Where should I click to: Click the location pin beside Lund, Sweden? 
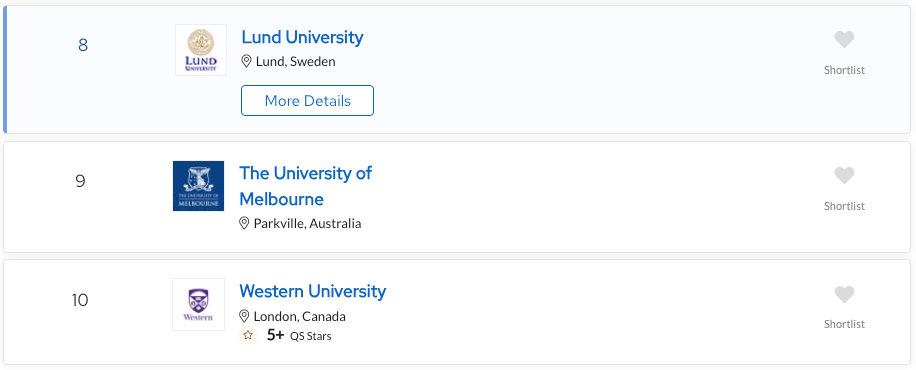point(247,61)
